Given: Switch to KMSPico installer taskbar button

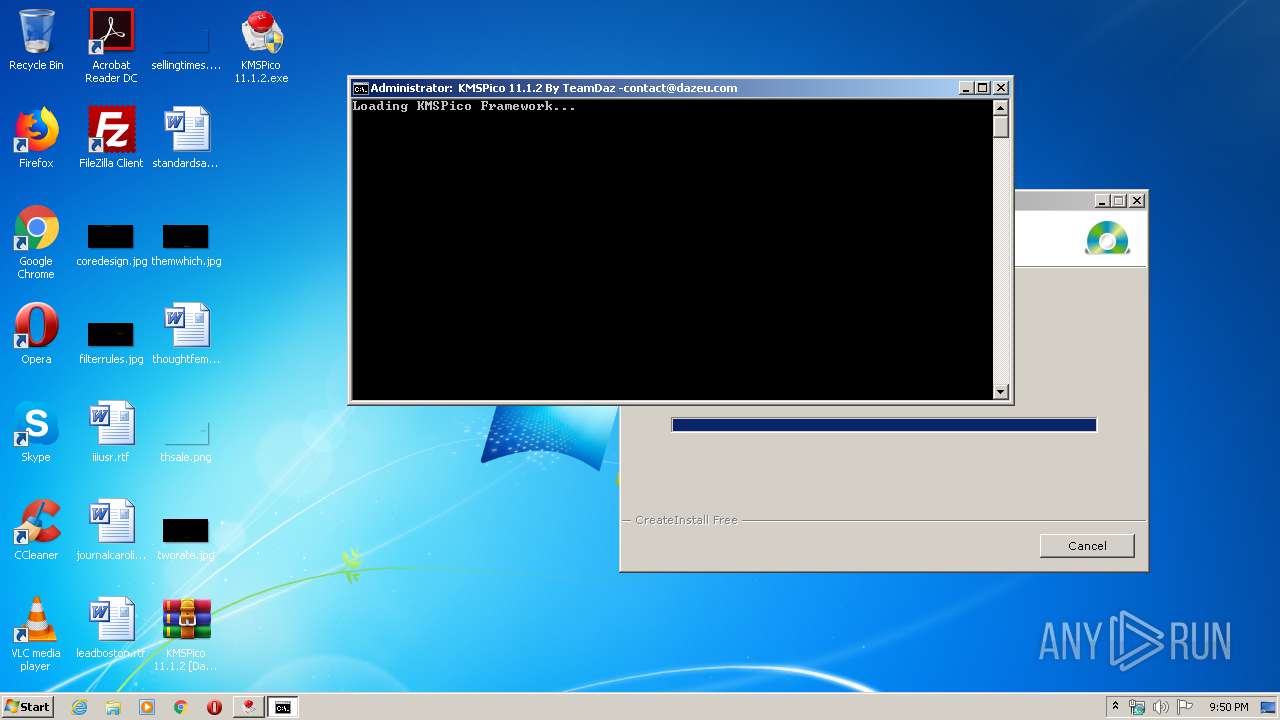Looking at the screenshot, I should (x=248, y=707).
